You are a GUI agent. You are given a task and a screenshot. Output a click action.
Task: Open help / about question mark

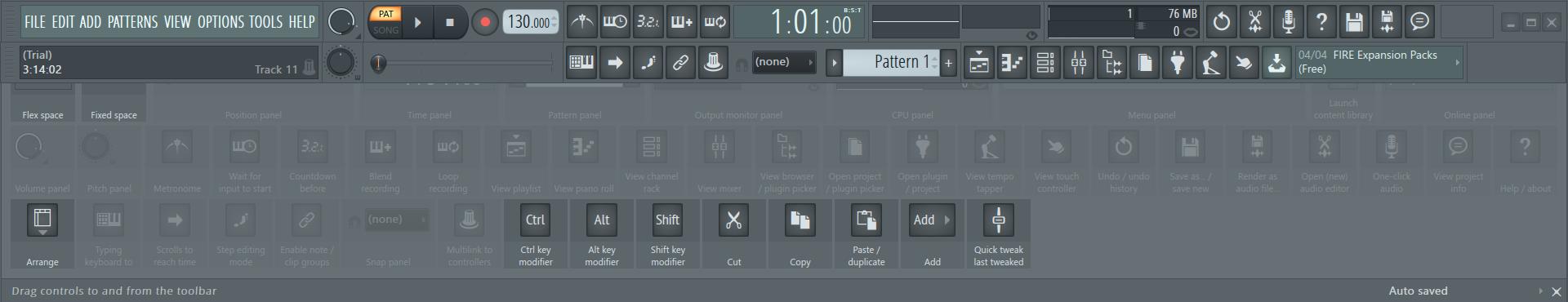tap(1321, 22)
